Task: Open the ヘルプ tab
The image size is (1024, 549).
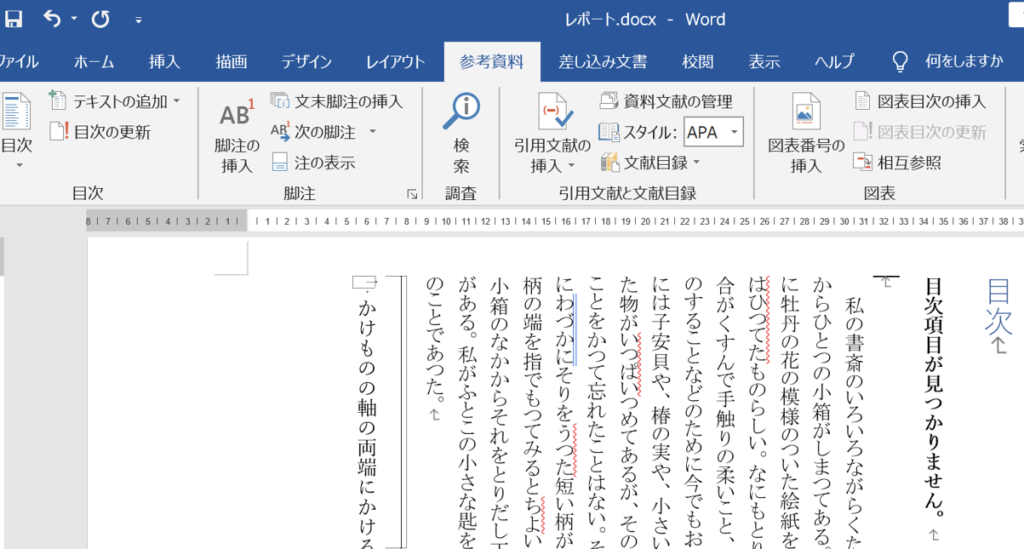Action: [835, 62]
